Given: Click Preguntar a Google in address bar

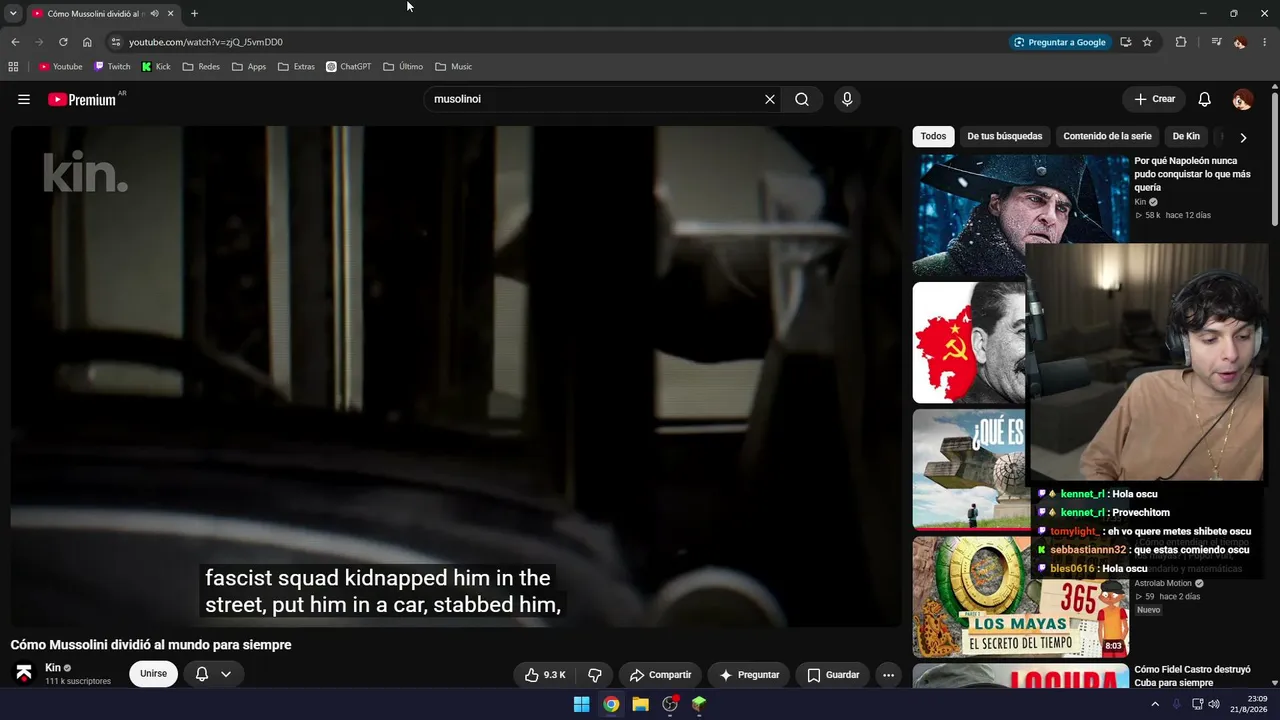Looking at the screenshot, I should pos(1059,42).
